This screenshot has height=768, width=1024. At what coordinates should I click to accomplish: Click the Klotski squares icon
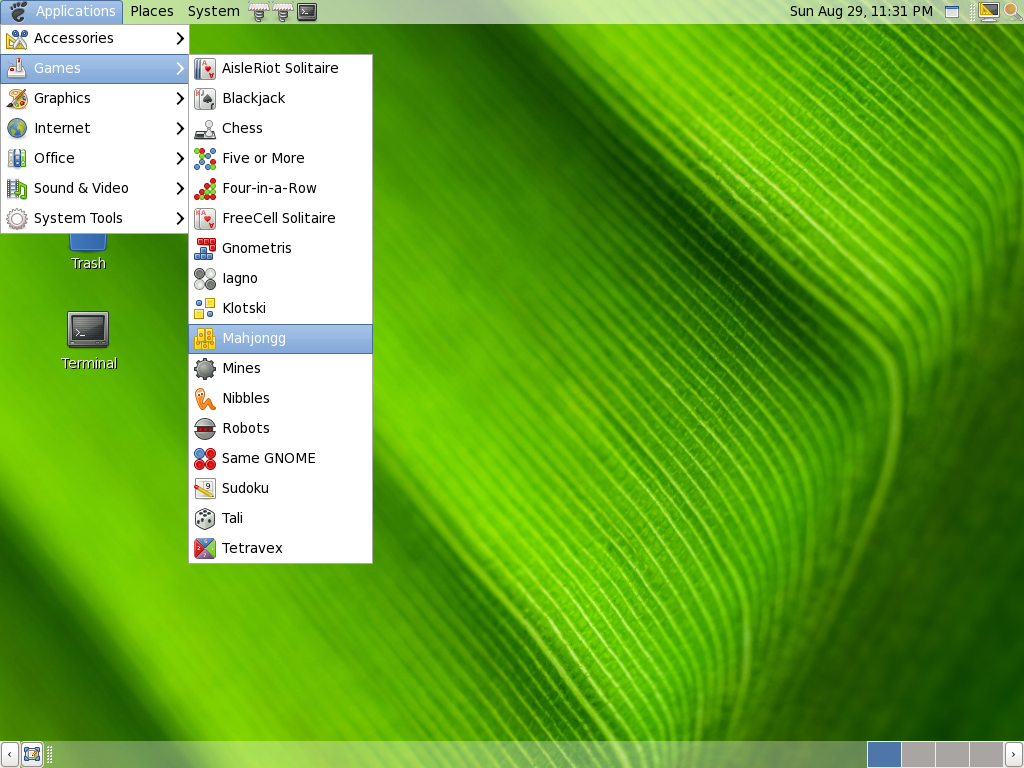click(x=205, y=309)
